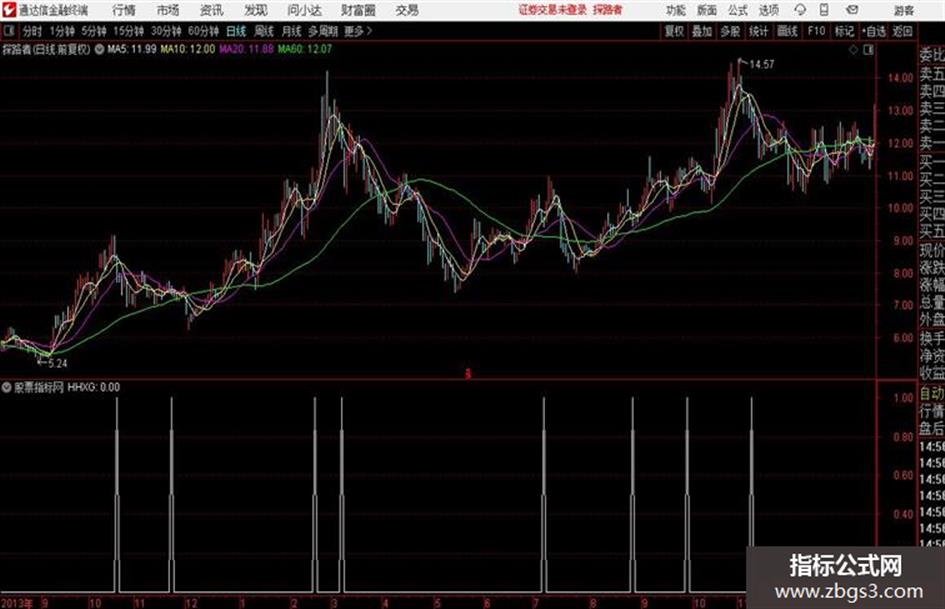The image size is (945, 609).
Task: Expand HHXG sub-chart indicator dropdown arrow
Action: [x=7, y=387]
